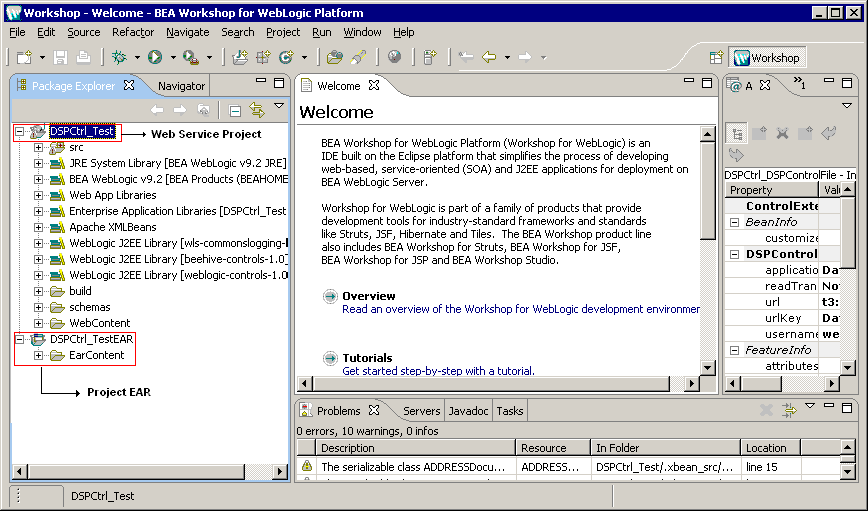Switch to the Servers tab
Viewport: 868px width, 511px height.
point(421,411)
